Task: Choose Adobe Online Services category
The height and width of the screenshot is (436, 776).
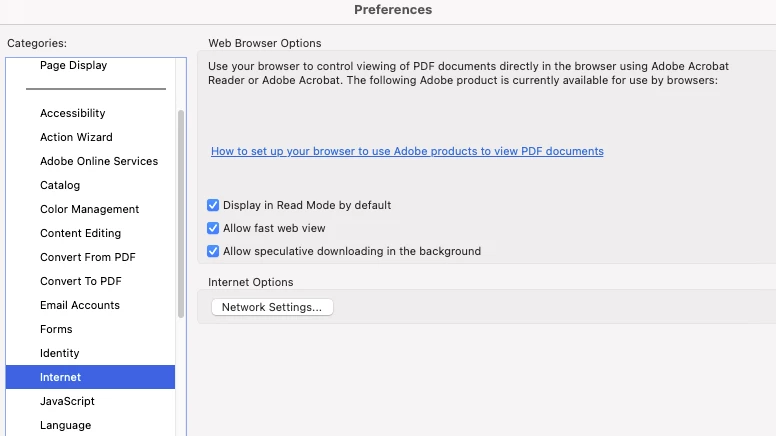Action: pos(99,161)
